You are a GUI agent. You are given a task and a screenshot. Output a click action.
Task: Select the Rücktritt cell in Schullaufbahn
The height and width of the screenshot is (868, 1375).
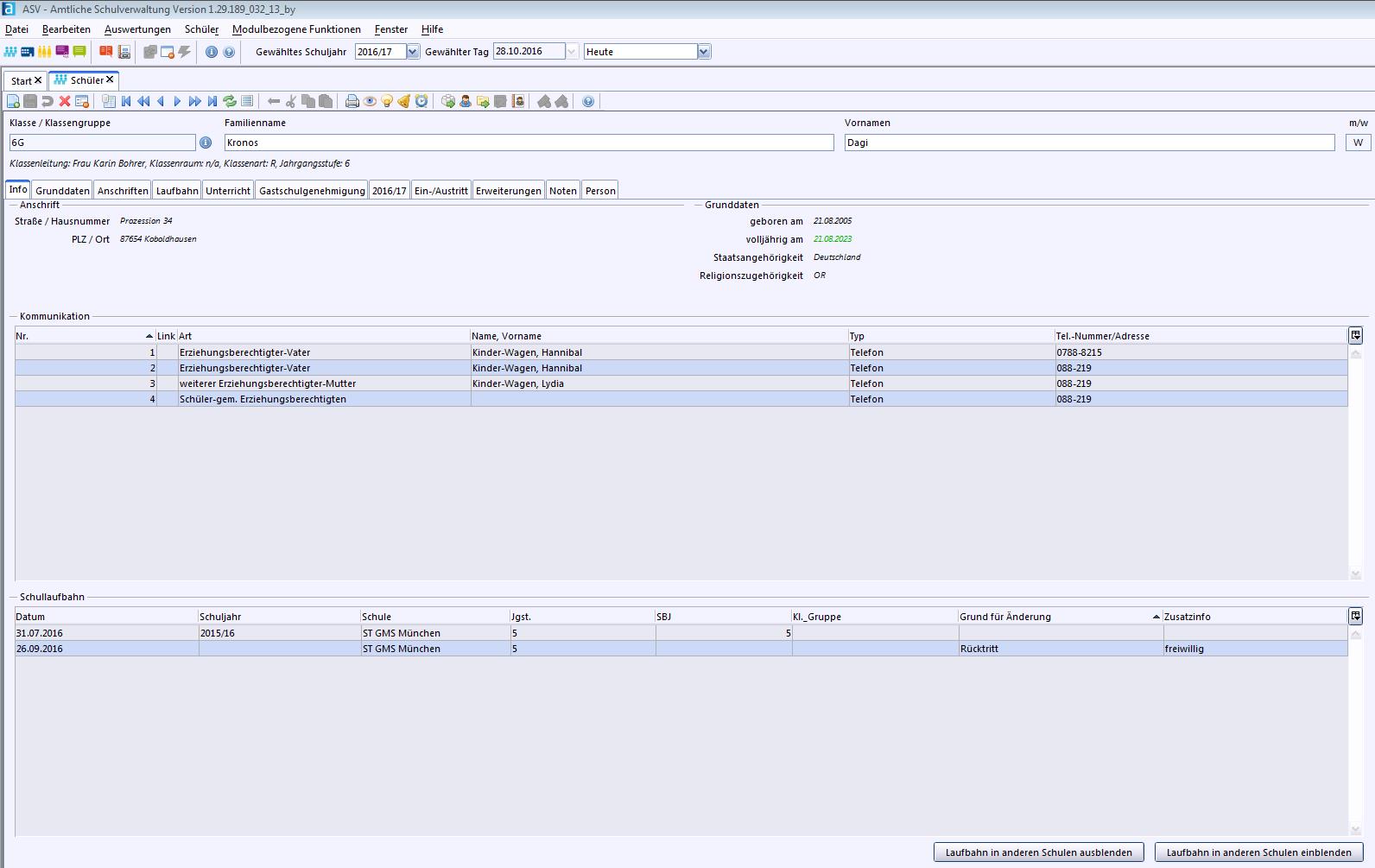[x=1061, y=649]
